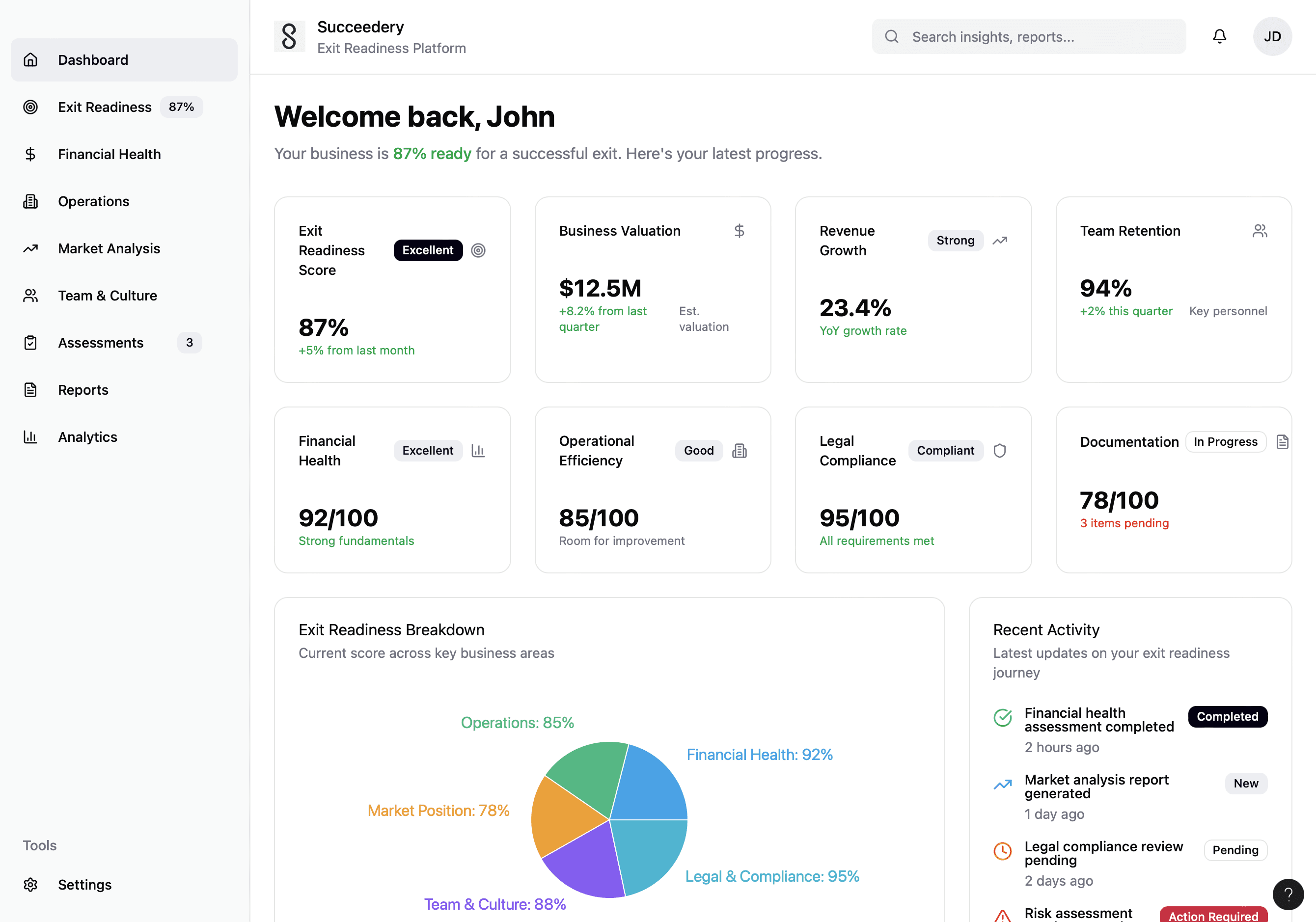The height and width of the screenshot is (922, 1316).
Task: Open Financial Health in the sidebar
Action: (x=124, y=154)
